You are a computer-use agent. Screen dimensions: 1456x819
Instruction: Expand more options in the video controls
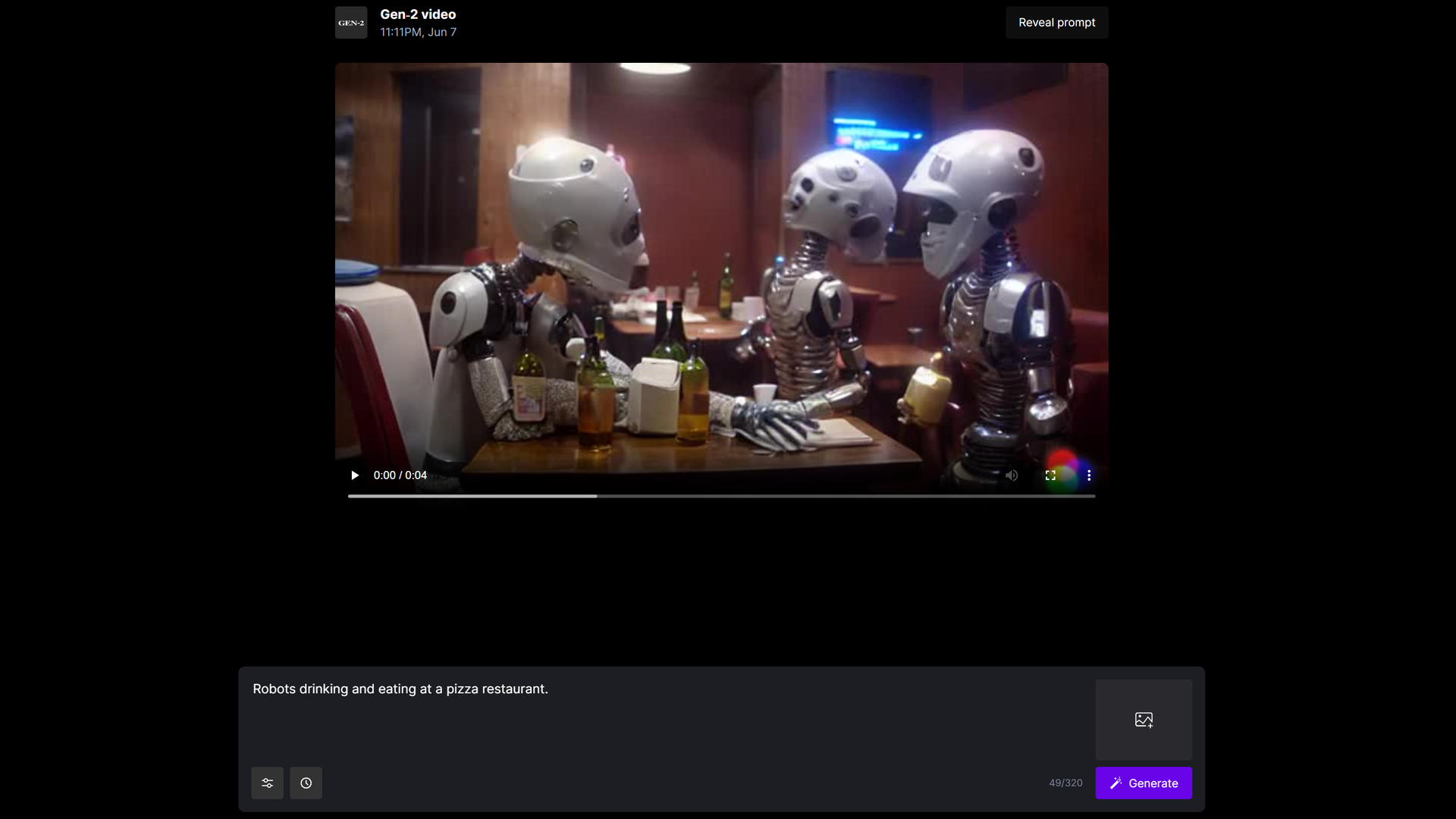pos(1088,475)
